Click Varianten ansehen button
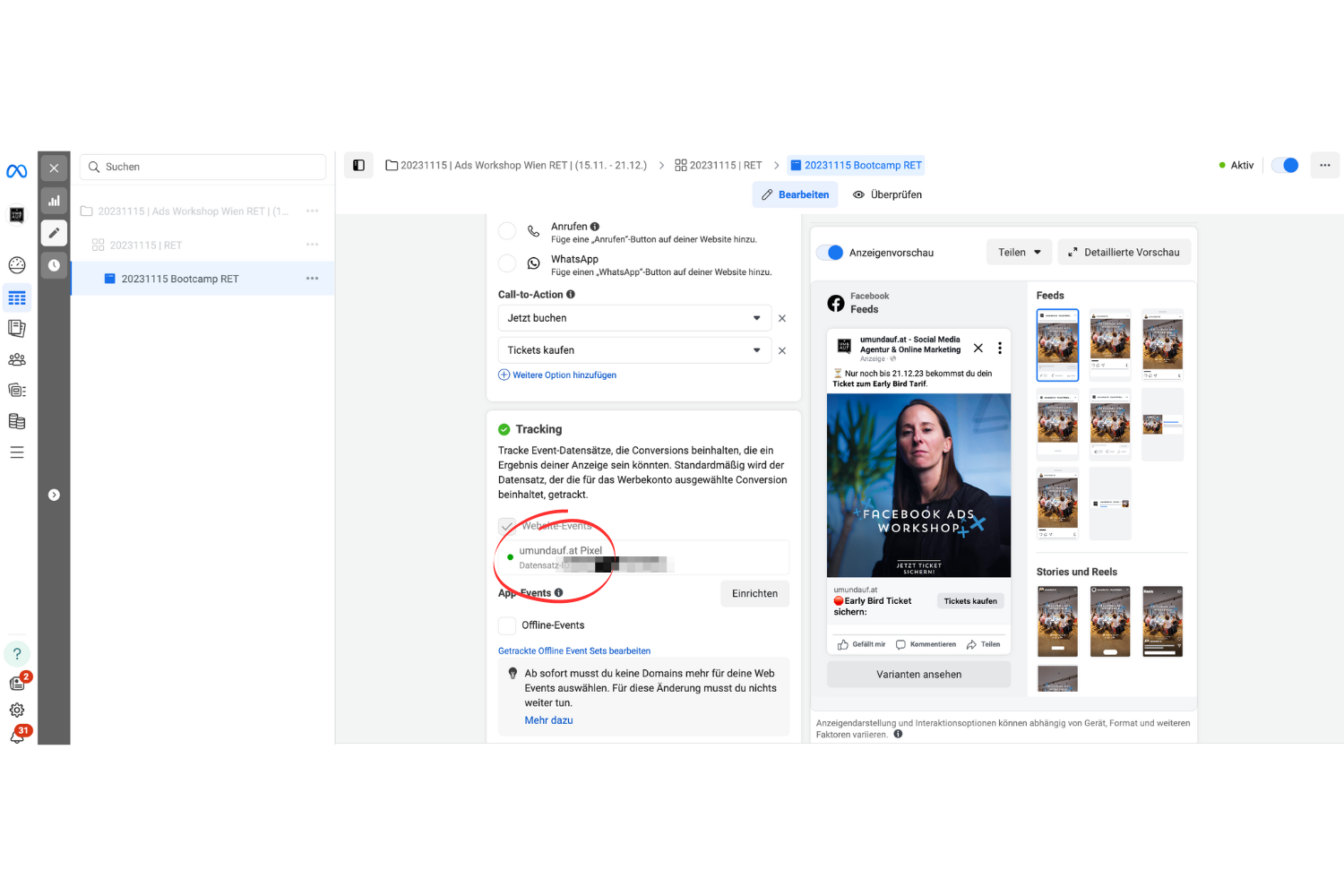 [x=918, y=675]
